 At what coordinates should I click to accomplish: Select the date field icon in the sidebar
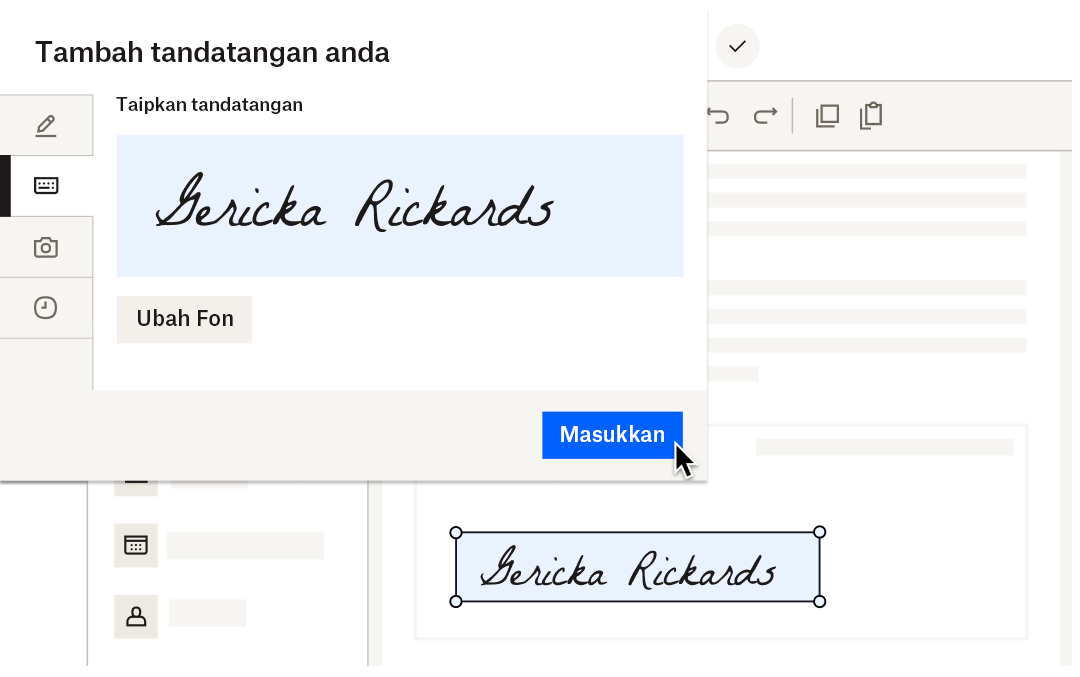136,545
